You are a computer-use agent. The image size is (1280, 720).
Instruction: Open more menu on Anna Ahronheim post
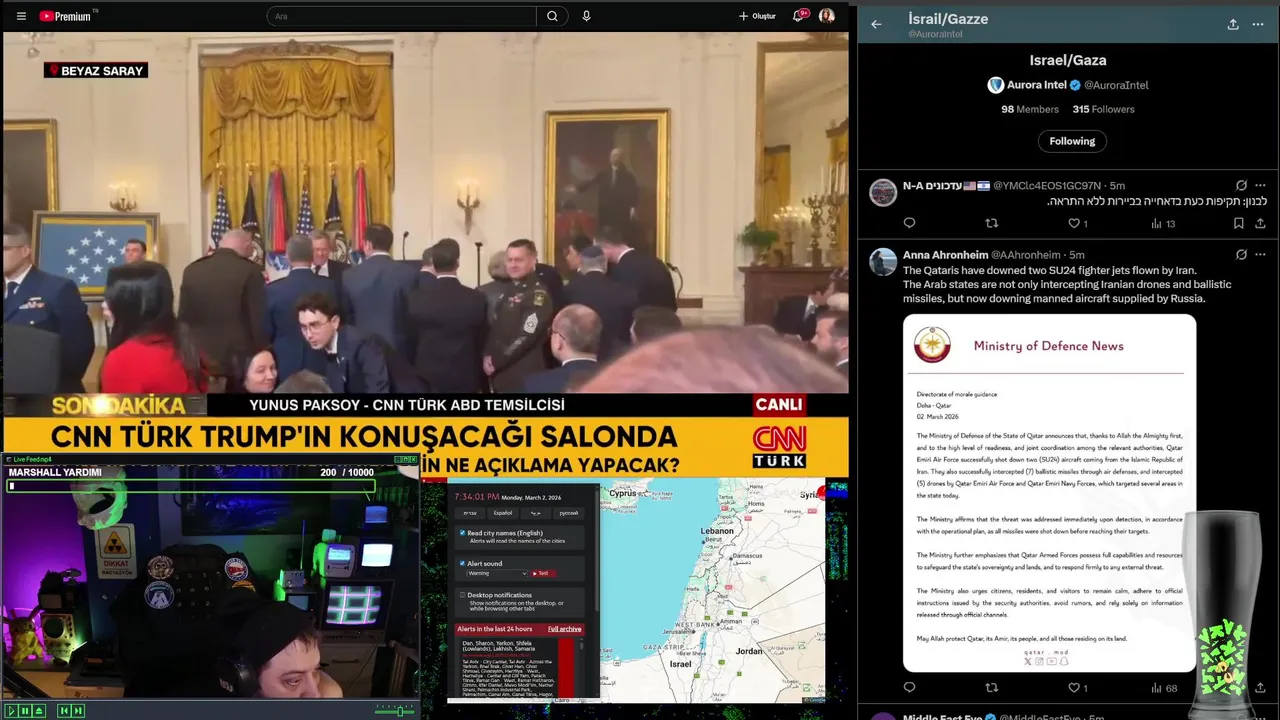point(1260,254)
